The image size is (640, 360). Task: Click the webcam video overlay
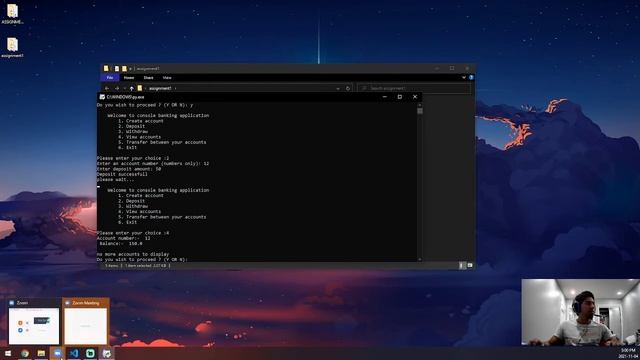coord(580,313)
